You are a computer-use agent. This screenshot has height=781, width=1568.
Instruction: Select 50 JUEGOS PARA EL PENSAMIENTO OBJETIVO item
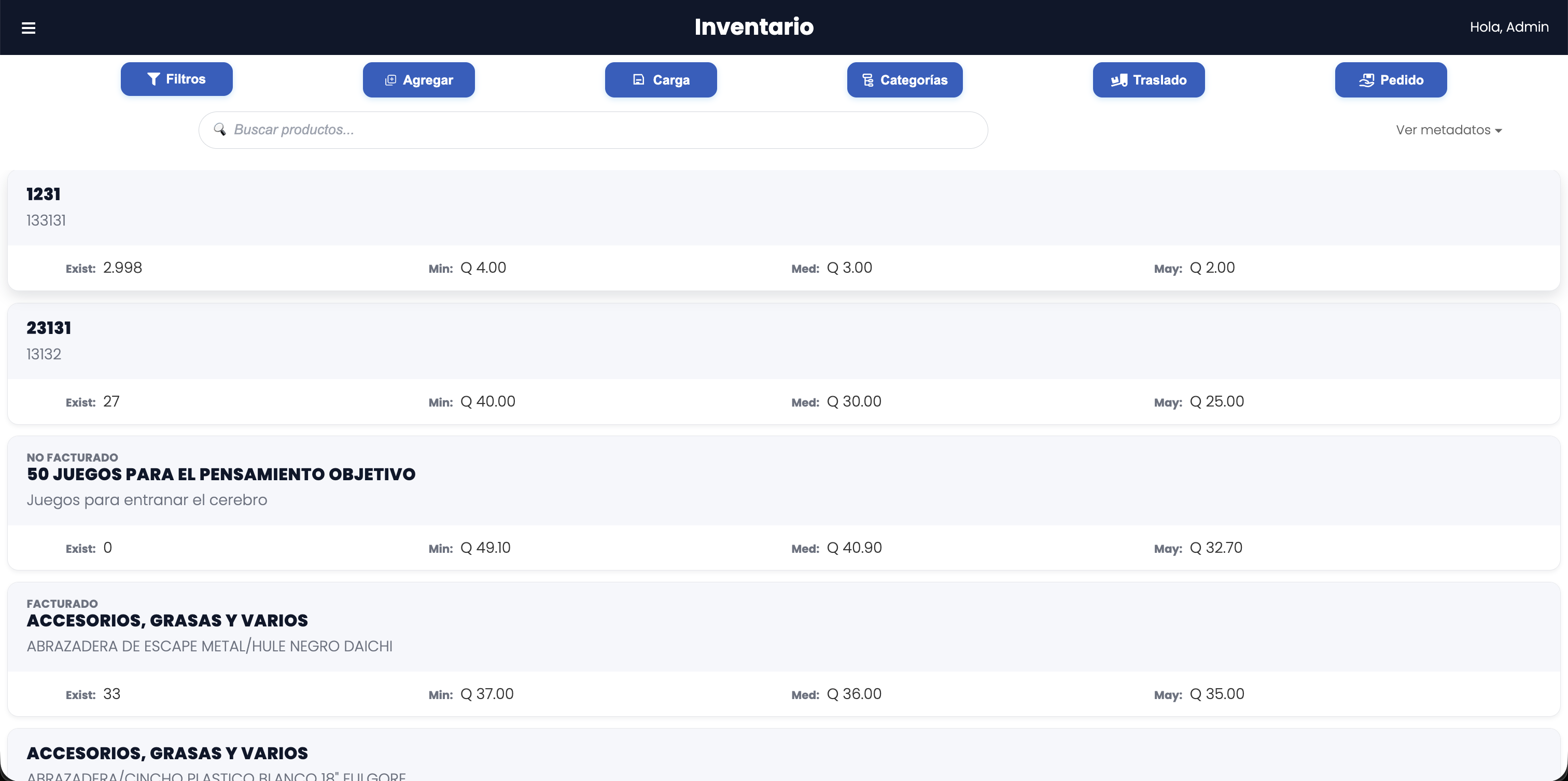221,474
